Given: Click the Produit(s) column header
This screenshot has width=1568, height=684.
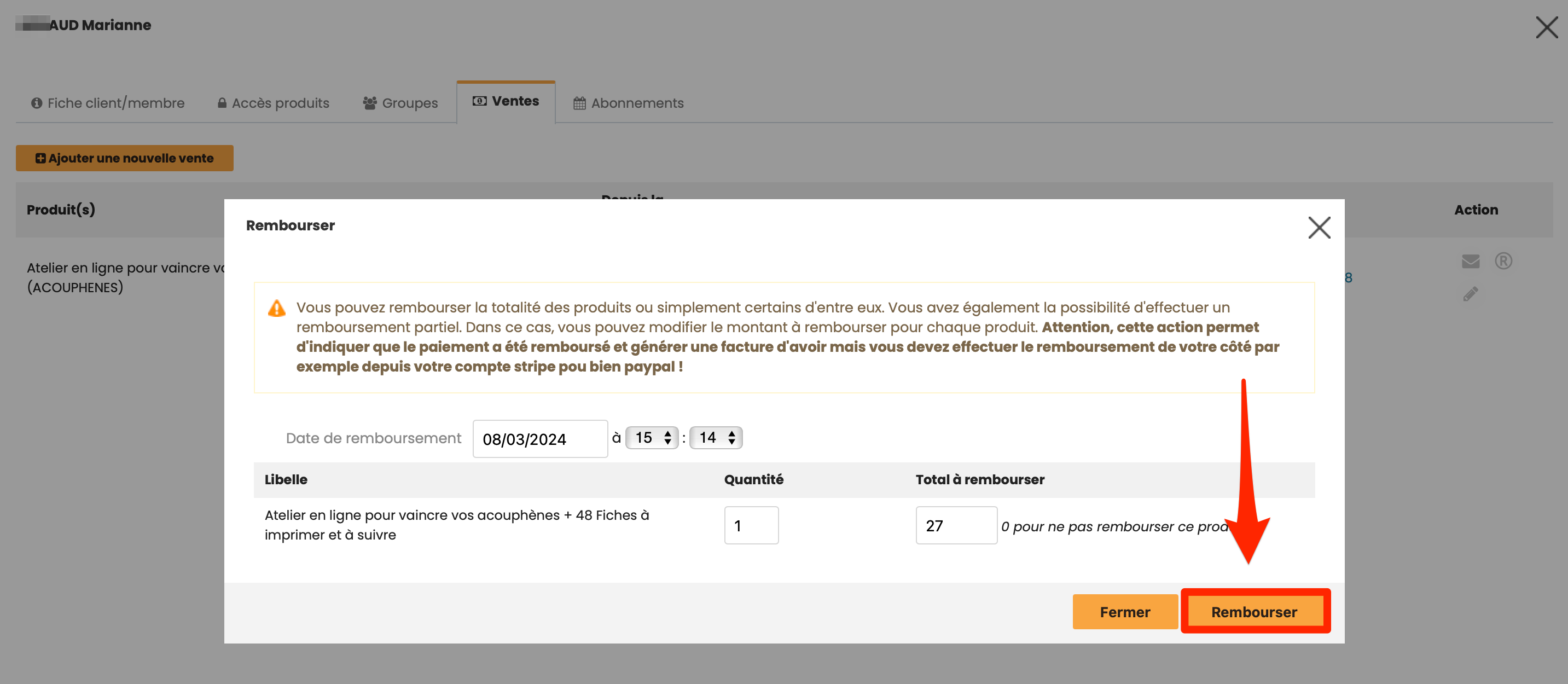Looking at the screenshot, I should tap(61, 210).
